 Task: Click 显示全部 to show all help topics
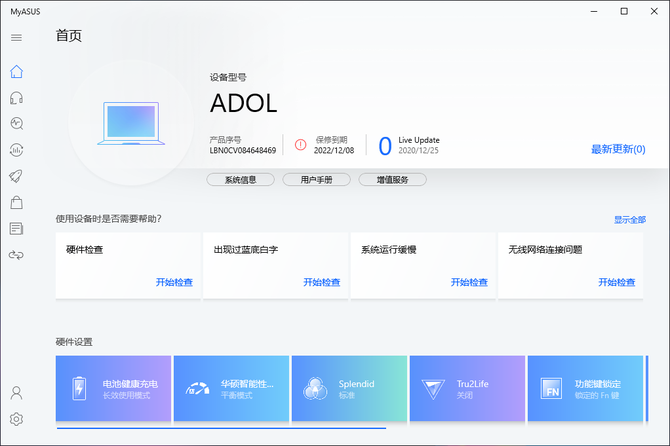(629, 220)
